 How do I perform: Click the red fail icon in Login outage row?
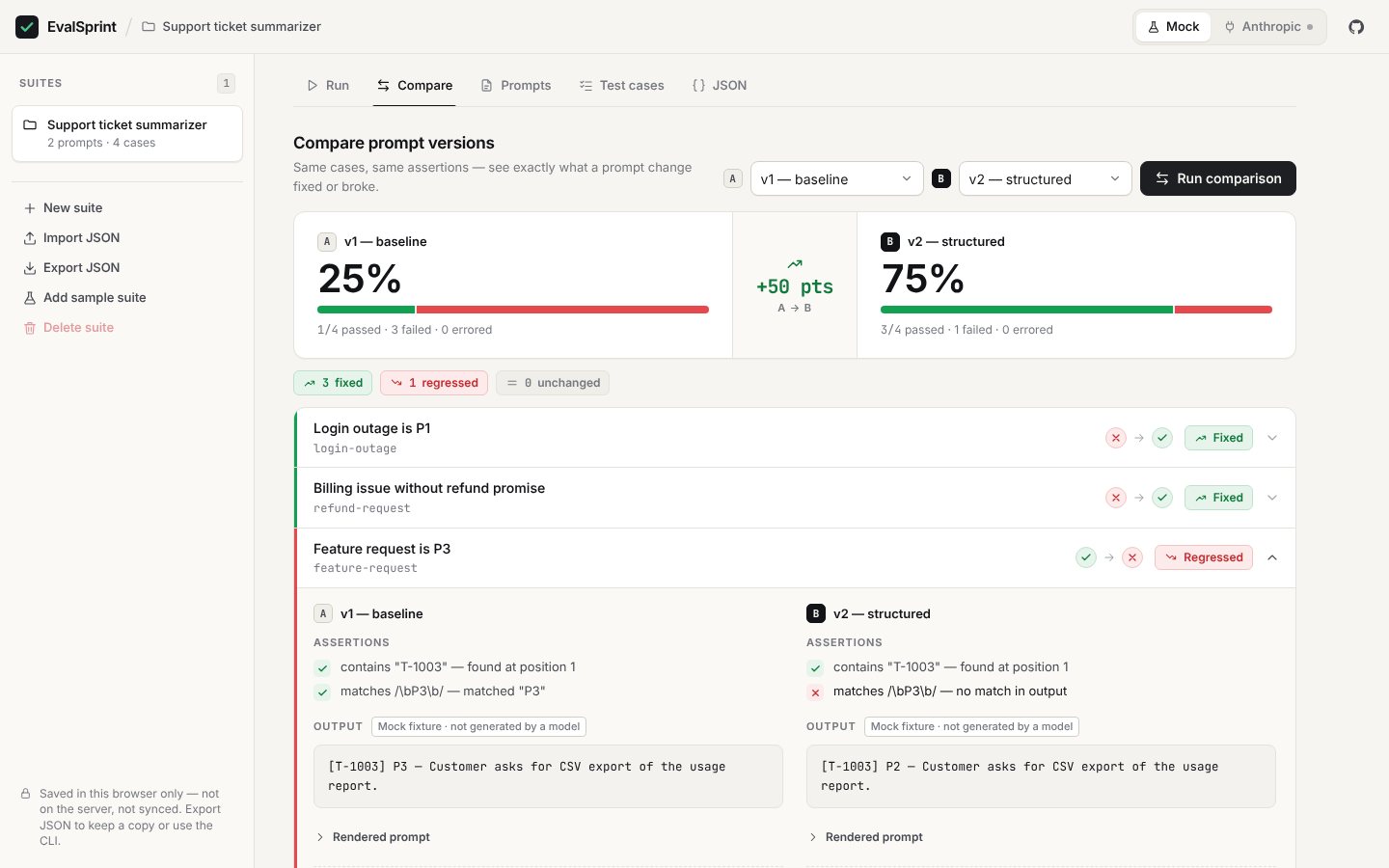tap(1116, 438)
